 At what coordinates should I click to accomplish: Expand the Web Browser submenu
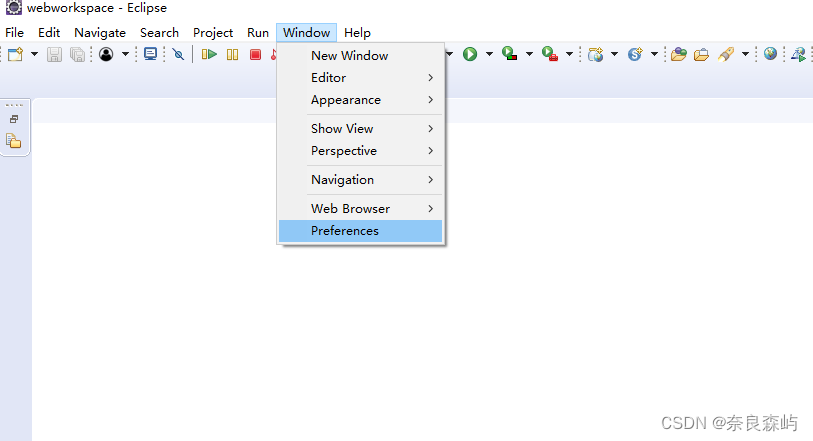click(360, 209)
